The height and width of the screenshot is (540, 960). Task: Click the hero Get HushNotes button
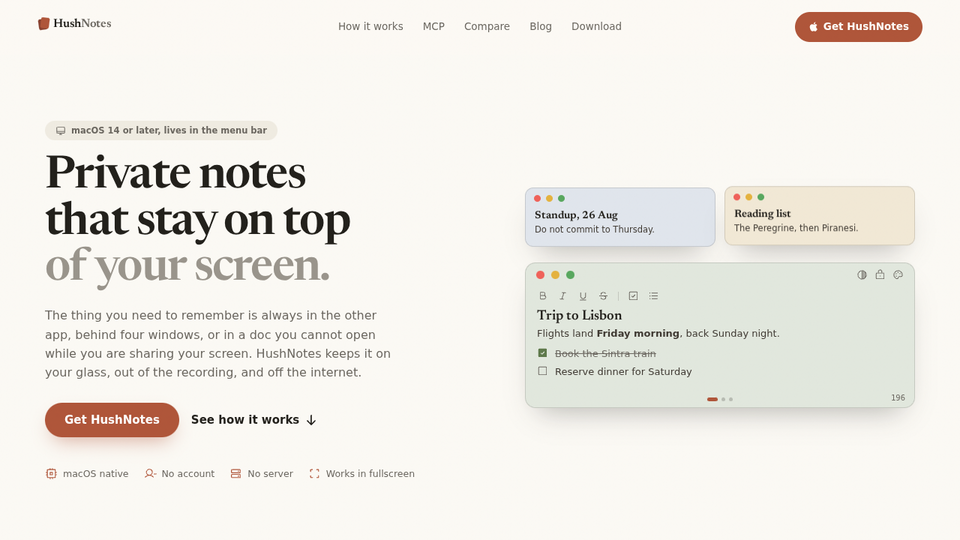112,420
